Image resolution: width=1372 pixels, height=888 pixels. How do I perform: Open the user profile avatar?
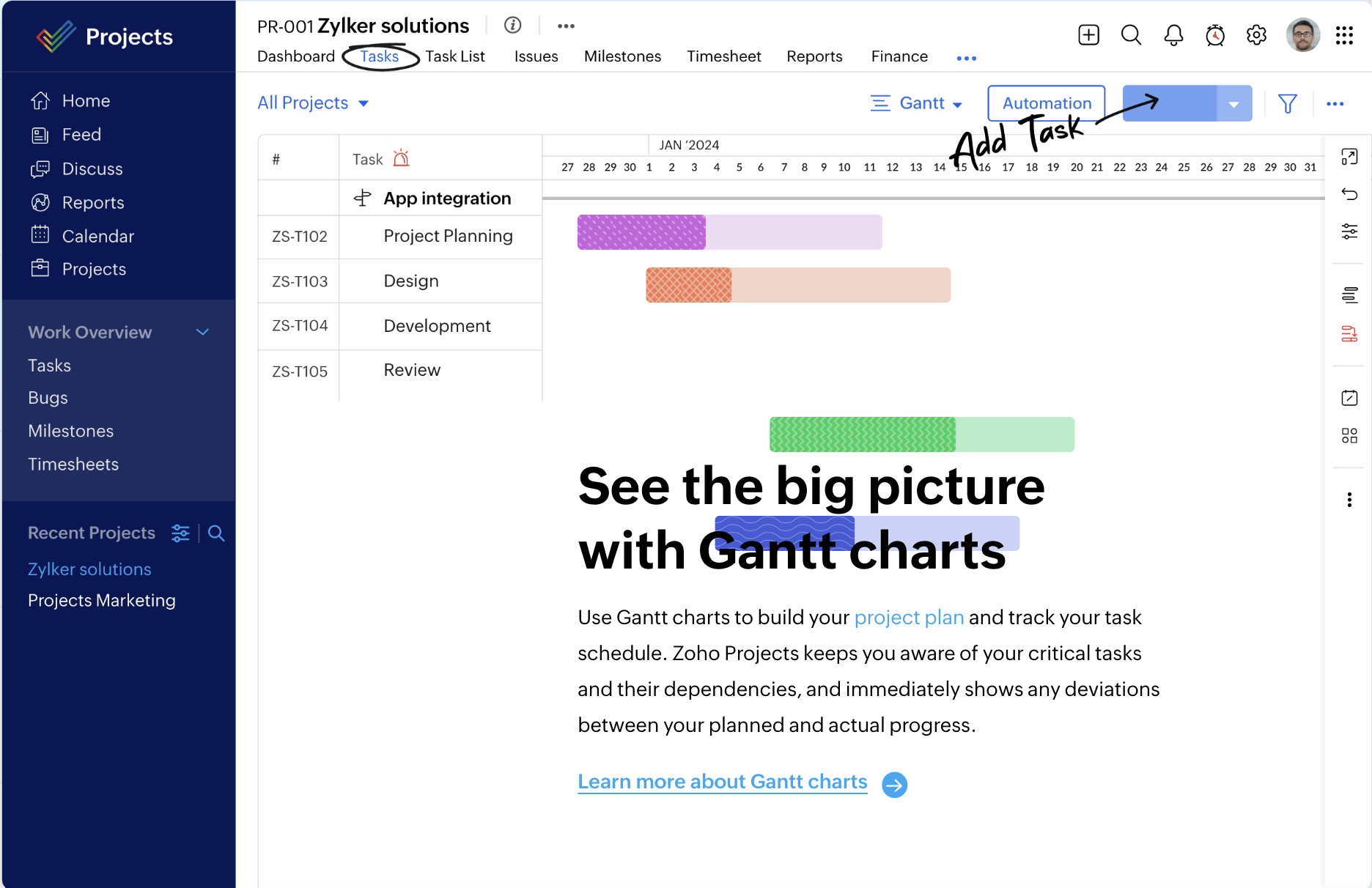click(x=1303, y=34)
